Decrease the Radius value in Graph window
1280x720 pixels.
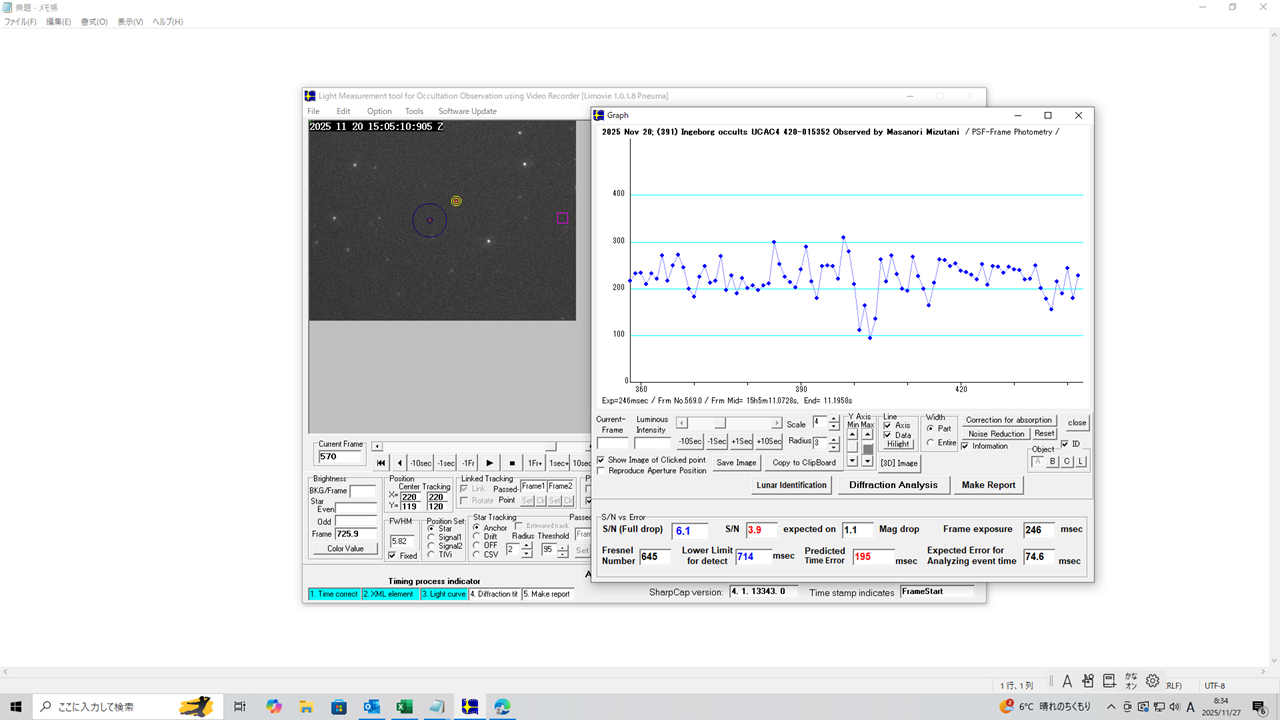(834, 446)
